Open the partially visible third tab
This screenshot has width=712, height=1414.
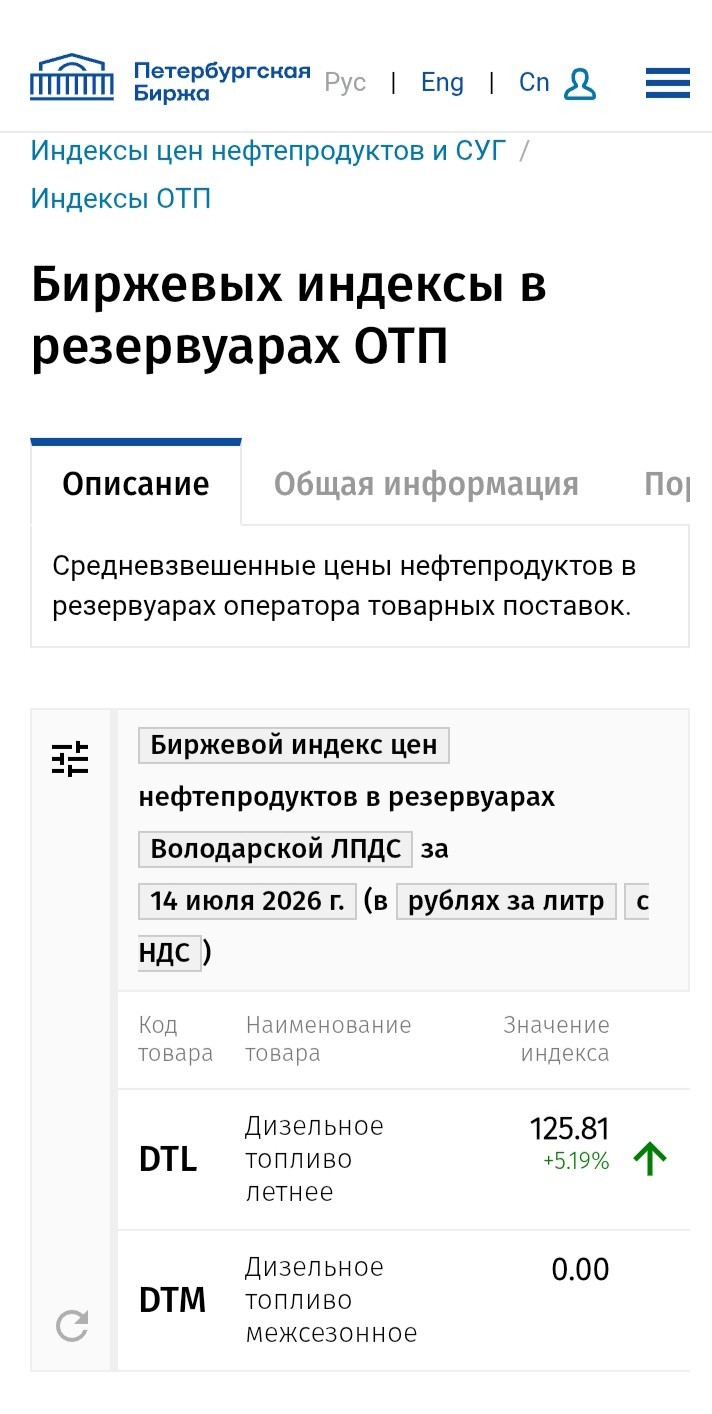(x=667, y=484)
